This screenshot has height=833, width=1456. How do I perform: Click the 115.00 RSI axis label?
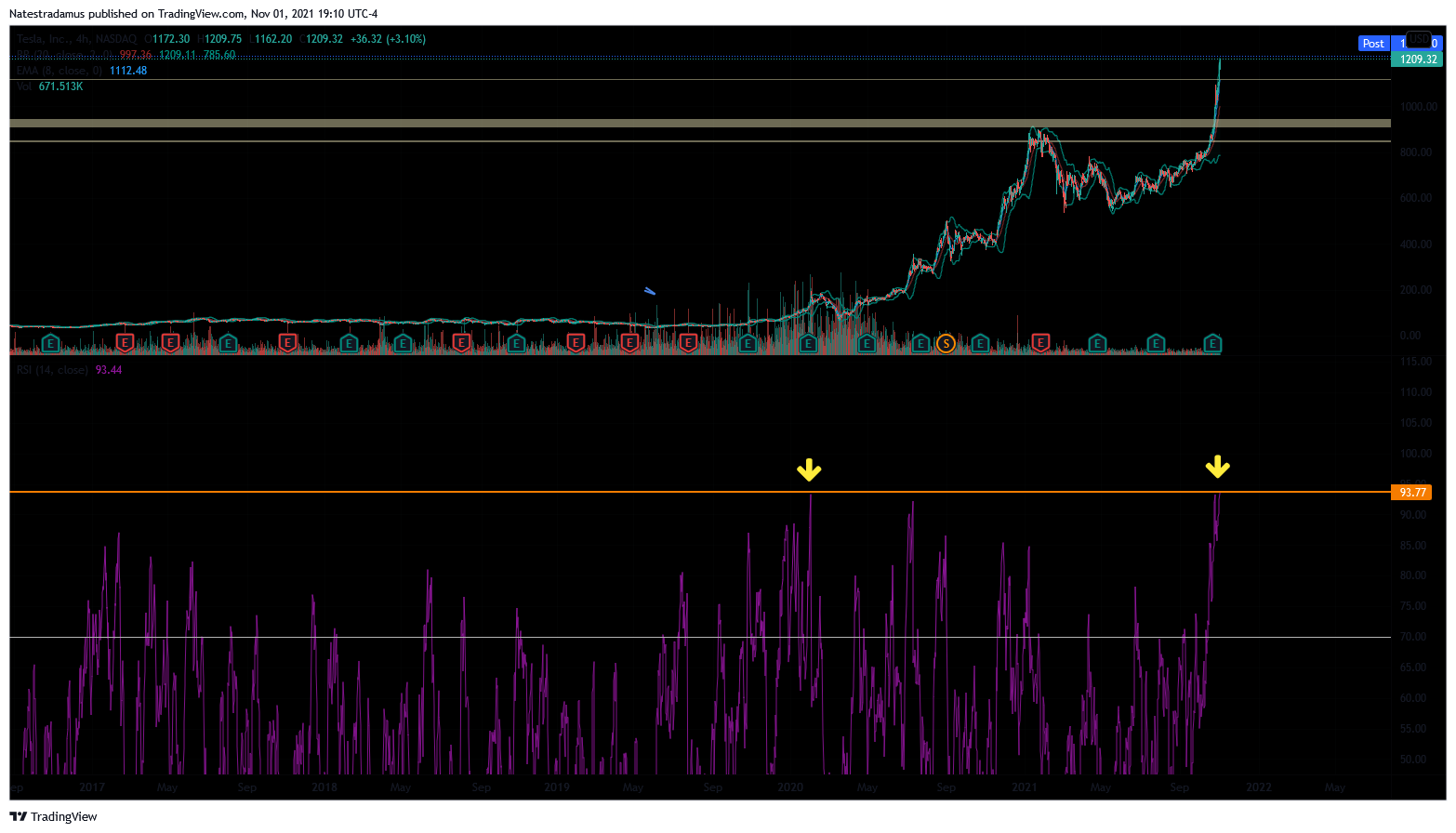coord(1416,362)
